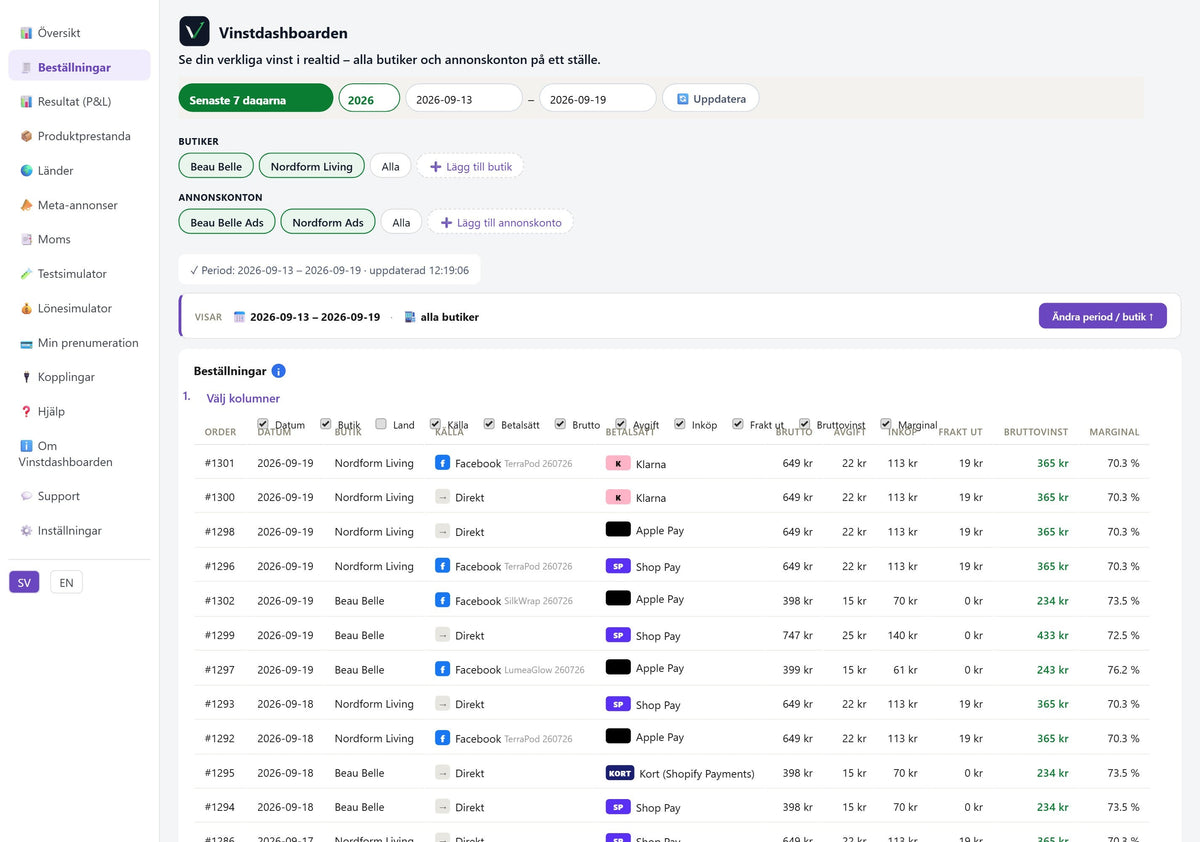The width and height of the screenshot is (1200, 842).
Task: Click Apple Pay badge on order #1292
Action: (x=619, y=736)
